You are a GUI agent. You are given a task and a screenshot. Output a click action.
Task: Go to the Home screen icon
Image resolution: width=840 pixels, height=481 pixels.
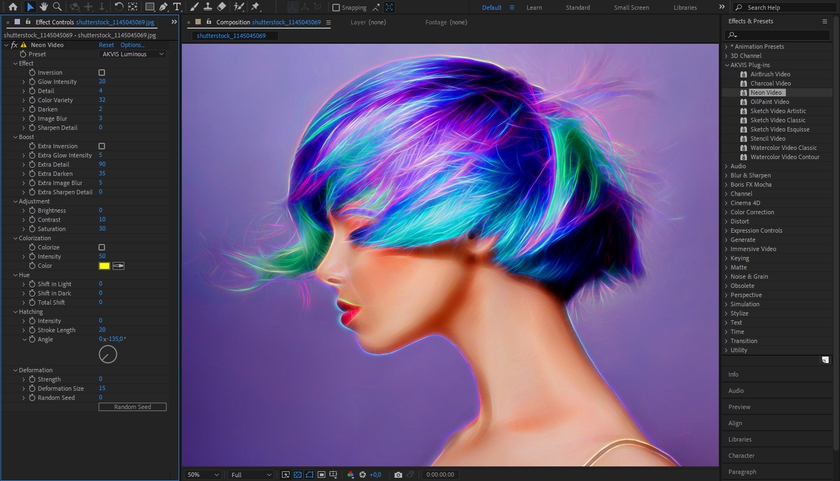pos(13,7)
